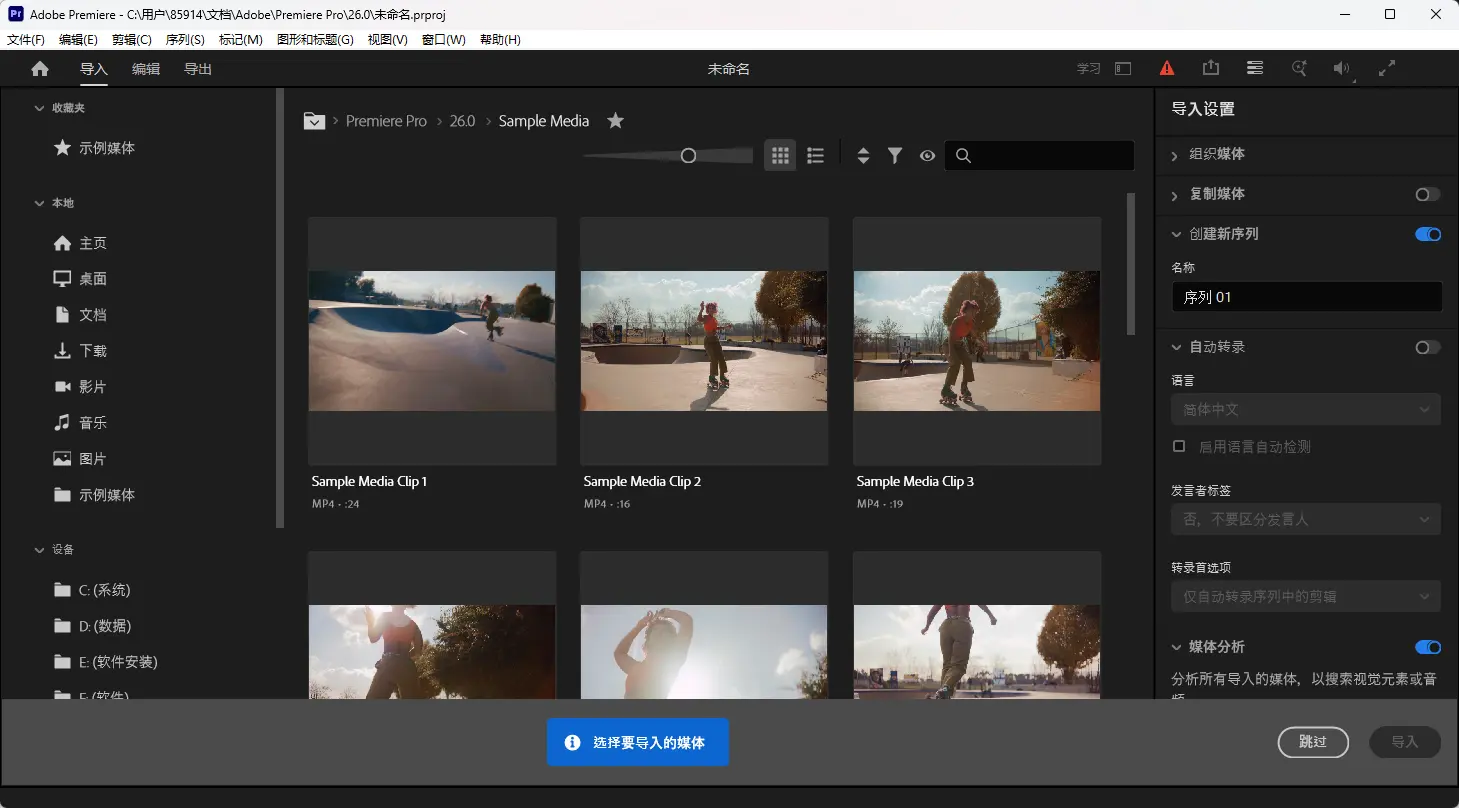
Task: Click the search tool icon in header
Action: click(x=1299, y=69)
